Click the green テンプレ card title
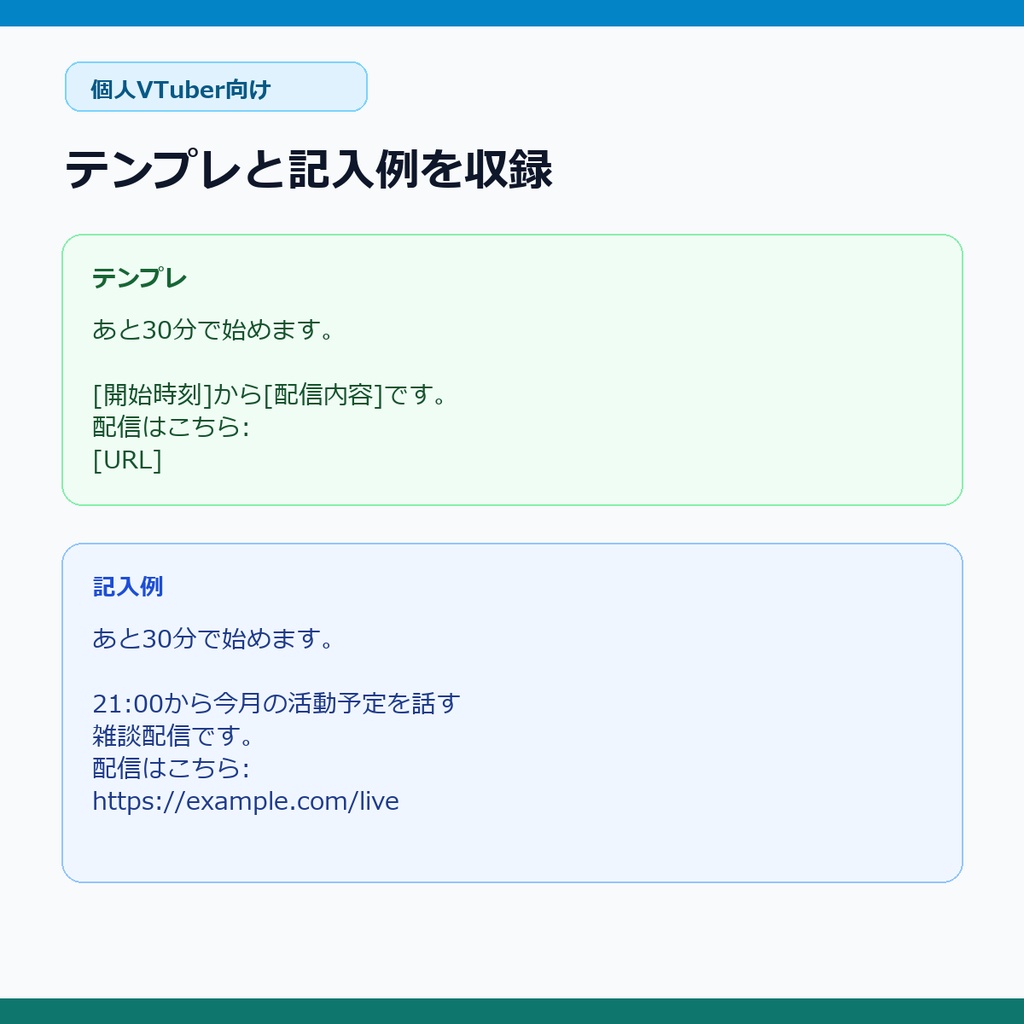 (140, 278)
